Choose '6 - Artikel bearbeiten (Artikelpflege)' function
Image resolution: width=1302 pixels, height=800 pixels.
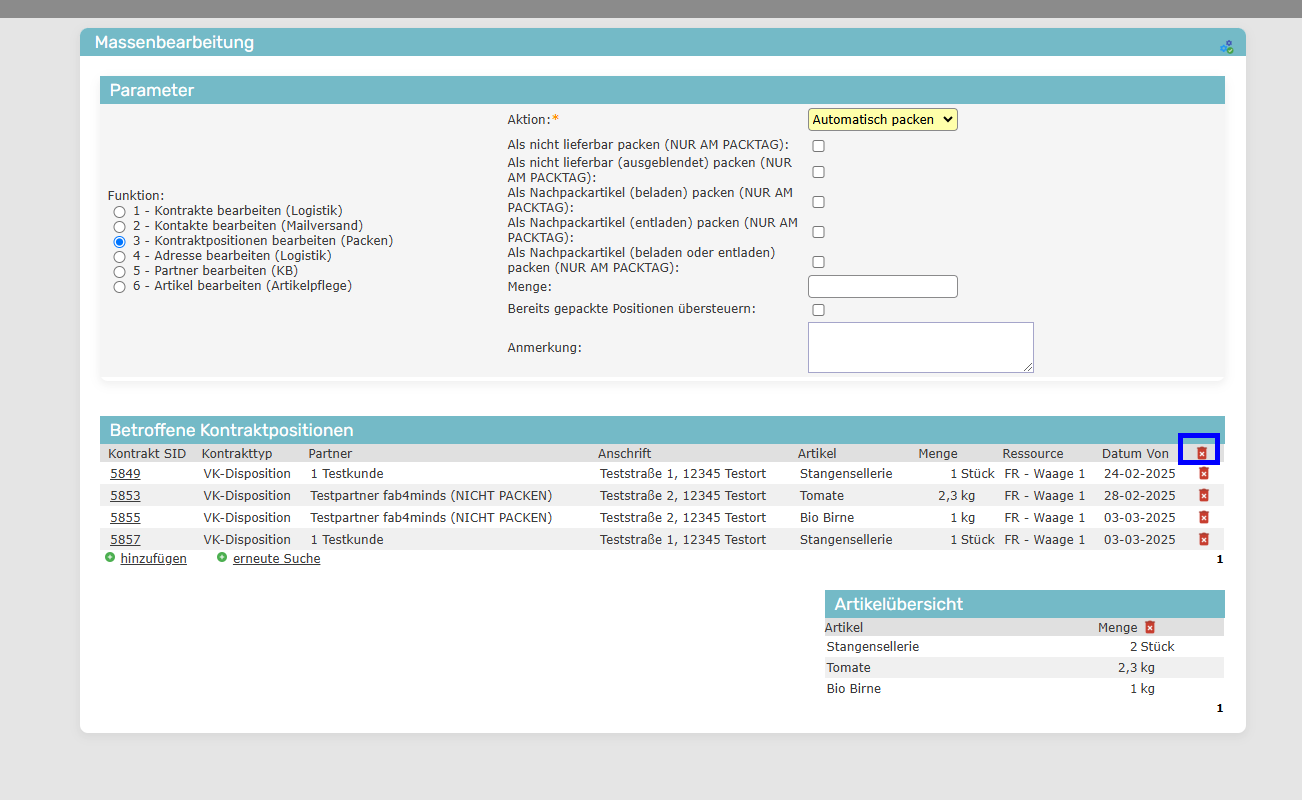(x=119, y=287)
